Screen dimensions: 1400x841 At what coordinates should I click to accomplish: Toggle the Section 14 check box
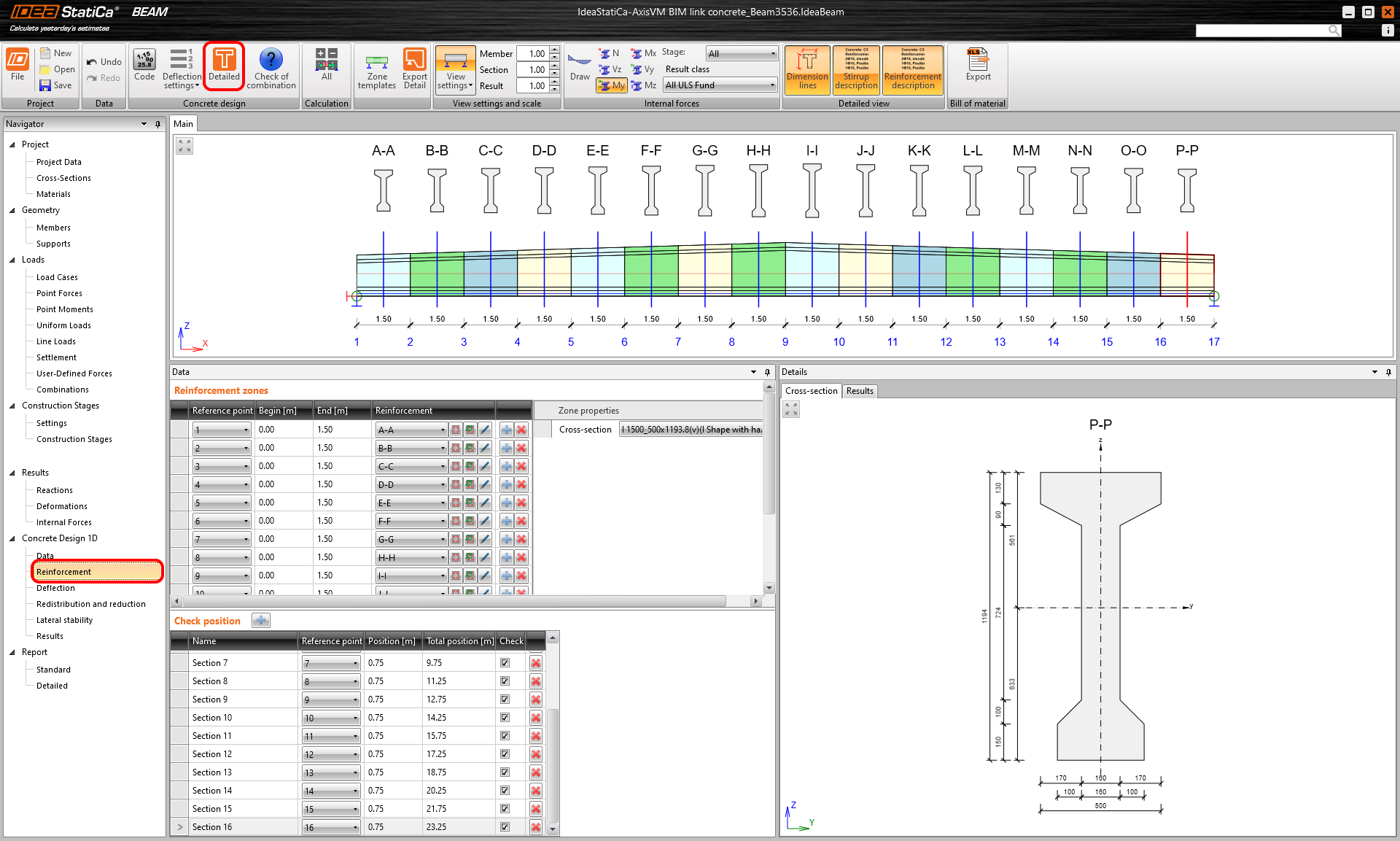coord(505,791)
